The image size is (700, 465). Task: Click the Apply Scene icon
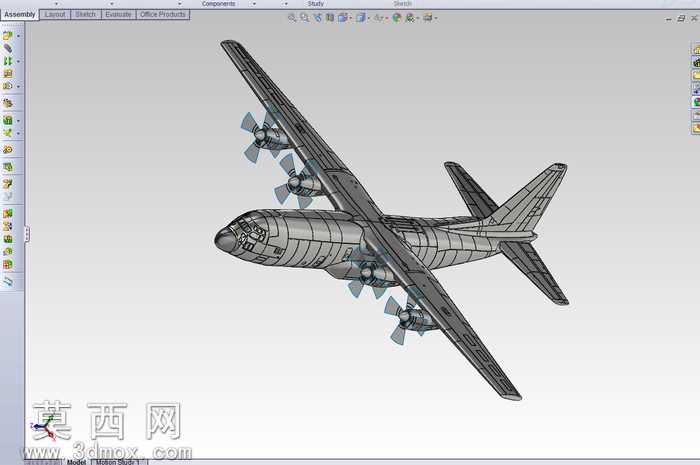409,18
